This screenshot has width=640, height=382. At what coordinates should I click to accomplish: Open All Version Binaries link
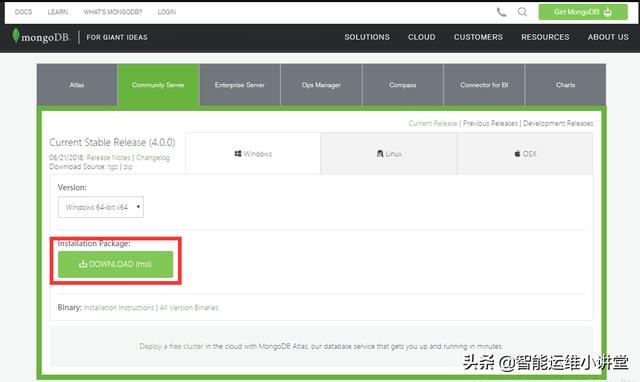189,308
